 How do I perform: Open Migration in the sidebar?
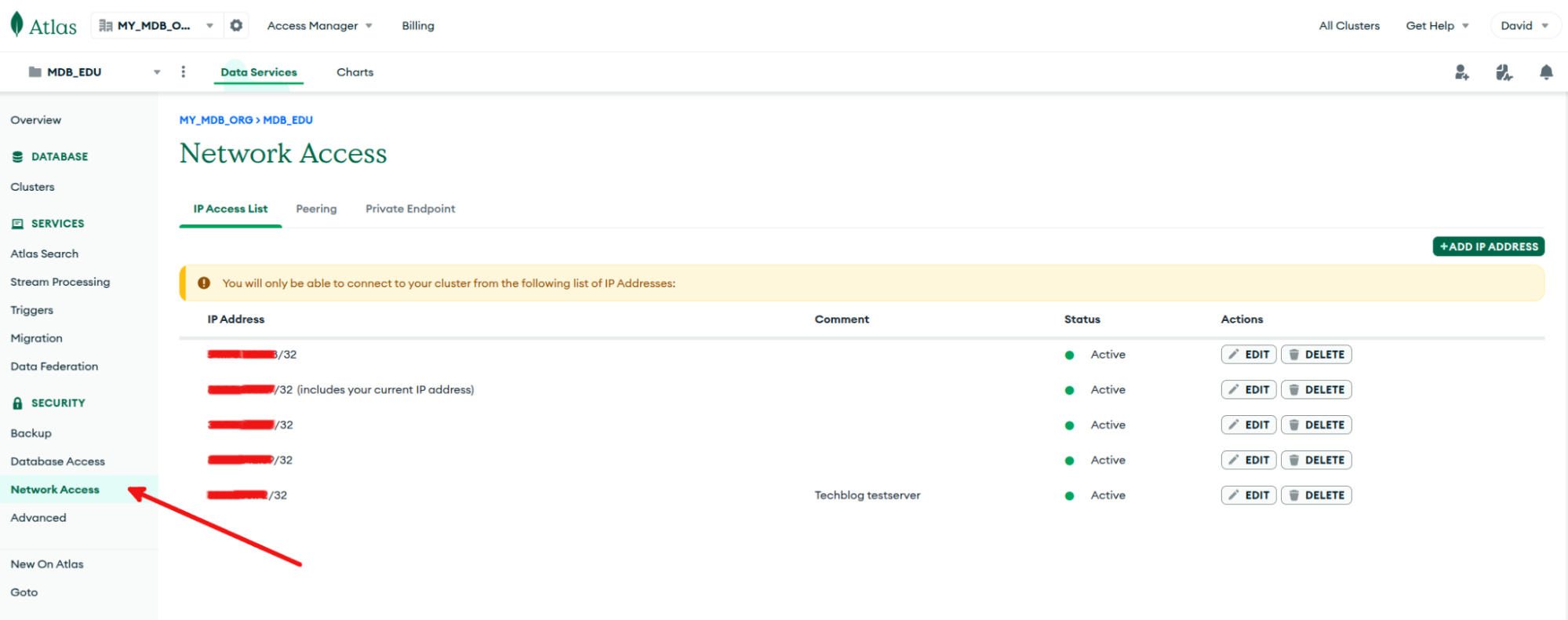pyautogui.click(x=36, y=338)
